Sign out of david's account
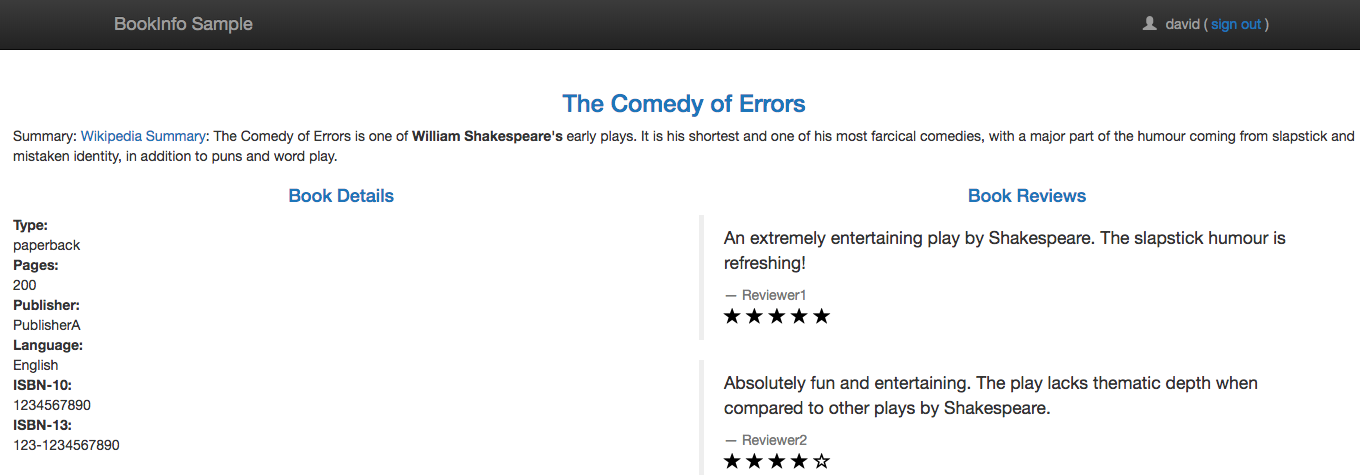 (1235, 24)
